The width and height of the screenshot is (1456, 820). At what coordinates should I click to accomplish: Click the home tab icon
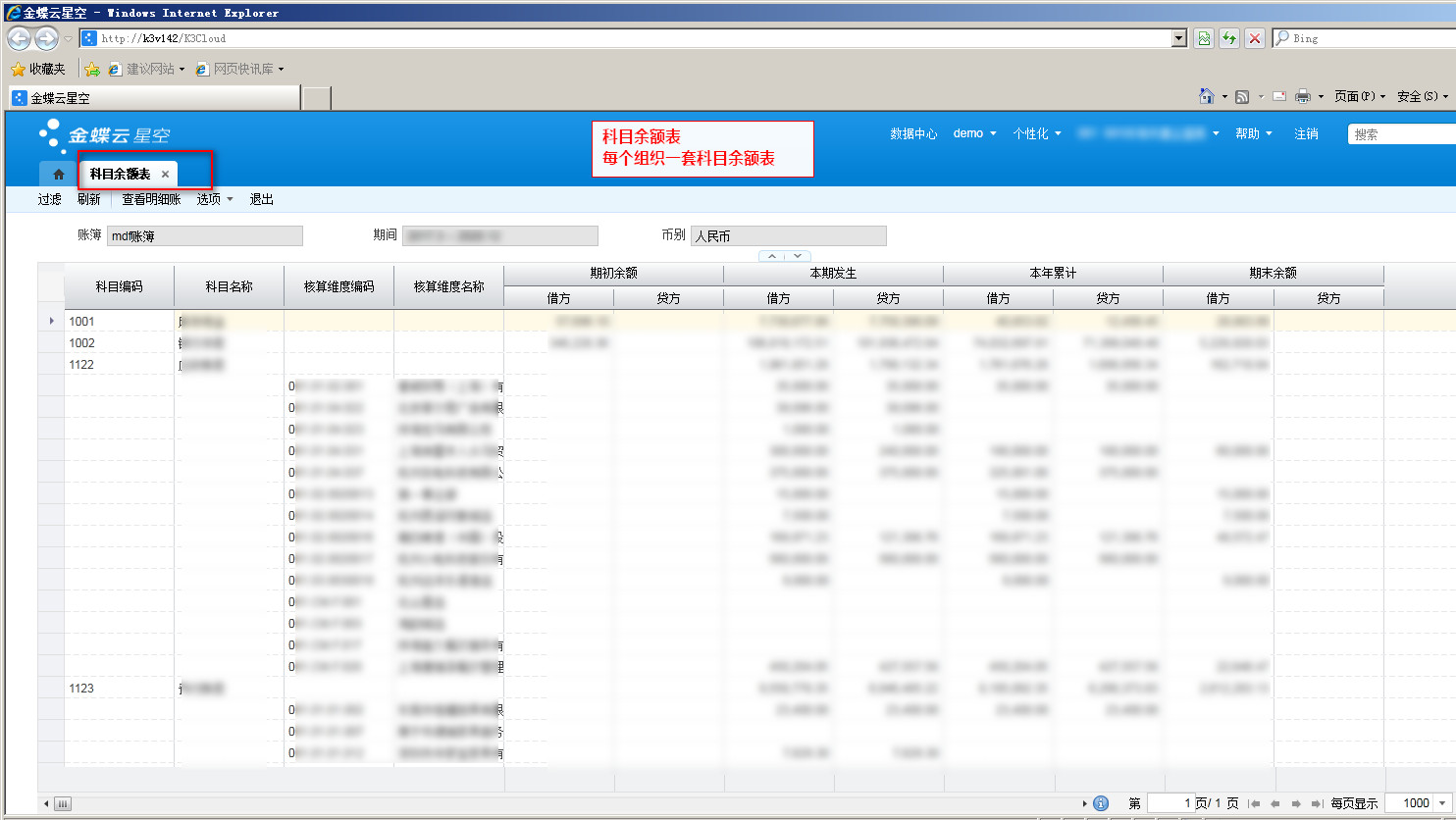pos(59,174)
